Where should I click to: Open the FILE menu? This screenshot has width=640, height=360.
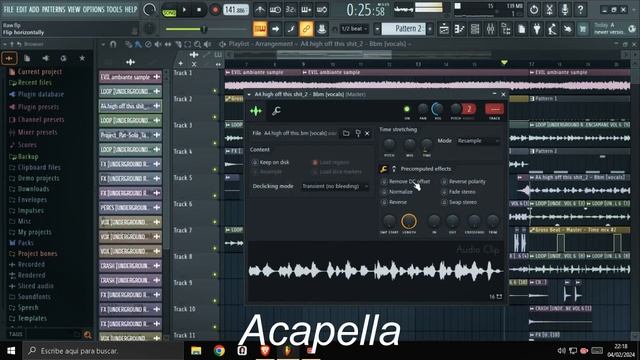tap(8, 9)
